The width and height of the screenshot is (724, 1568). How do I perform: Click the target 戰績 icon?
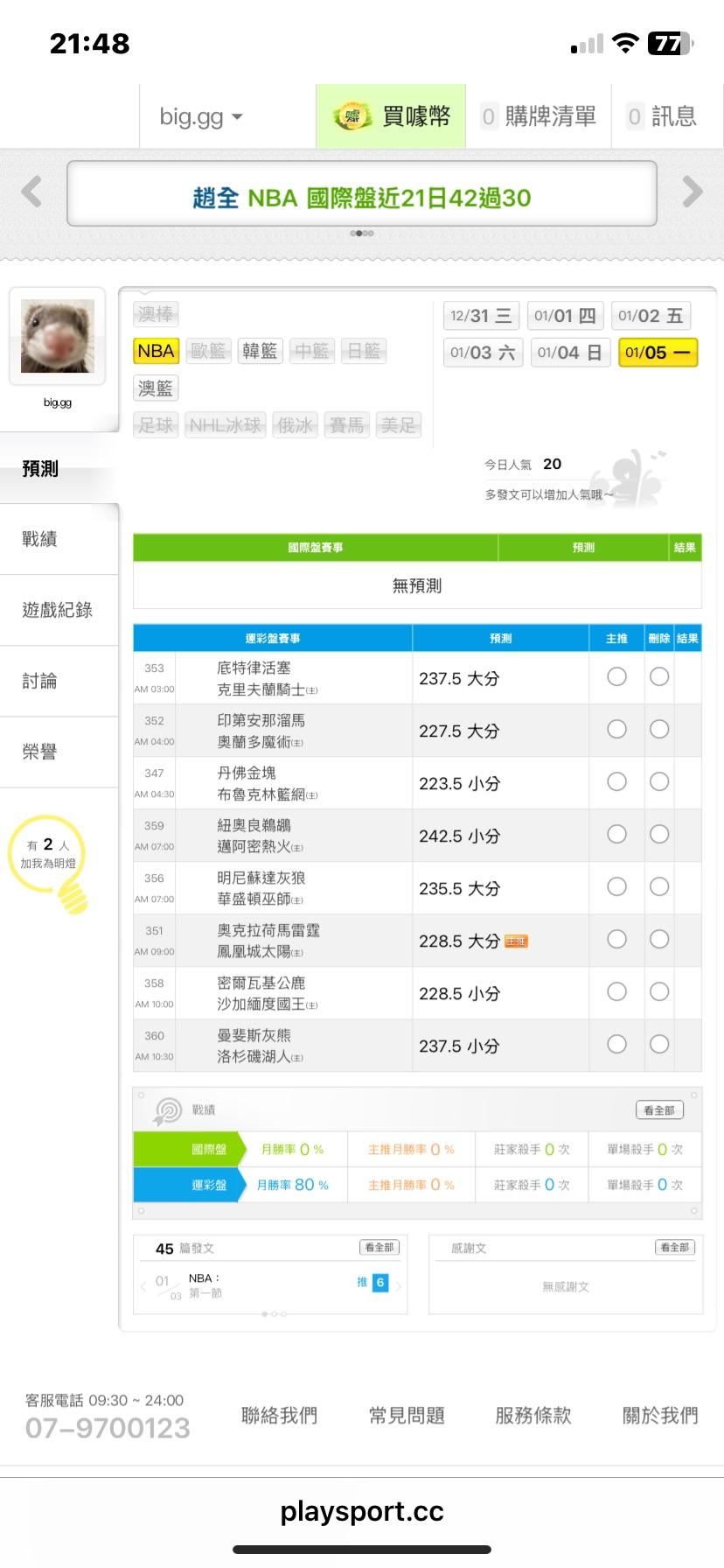click(x=167, y=1110)
